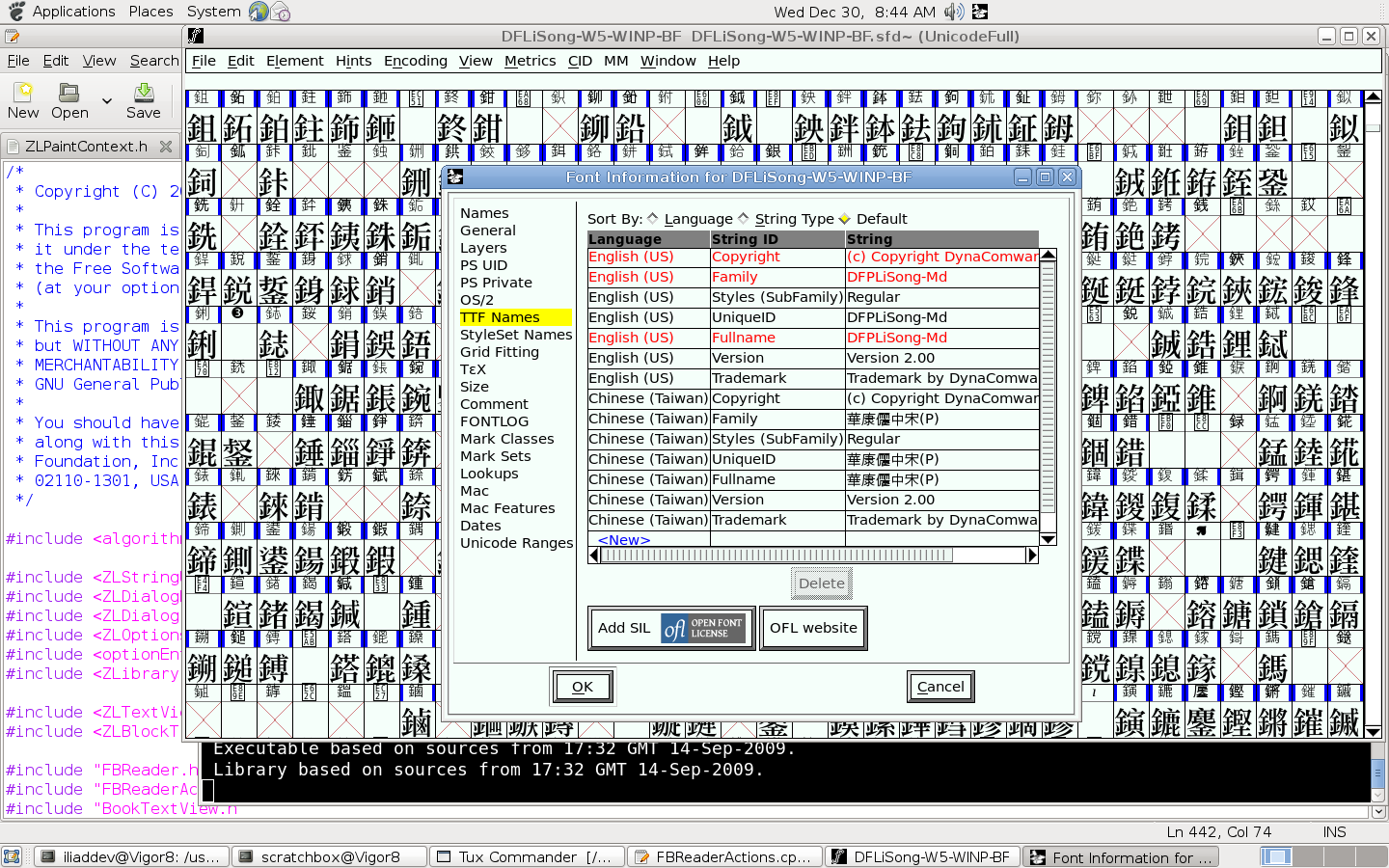Image resolution: width=1389 pixels, height=868 pixels.
Task: Open the System menu
Action: pos(214,12)
